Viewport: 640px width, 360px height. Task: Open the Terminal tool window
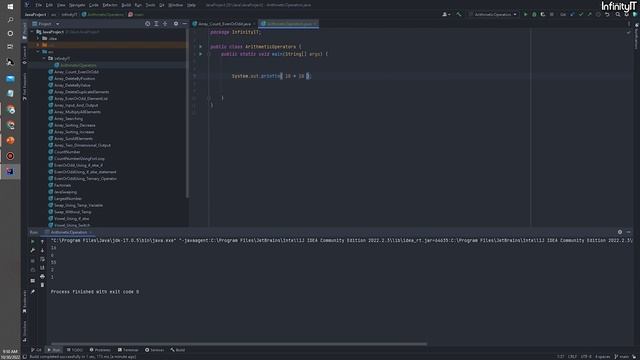point(128,350)
